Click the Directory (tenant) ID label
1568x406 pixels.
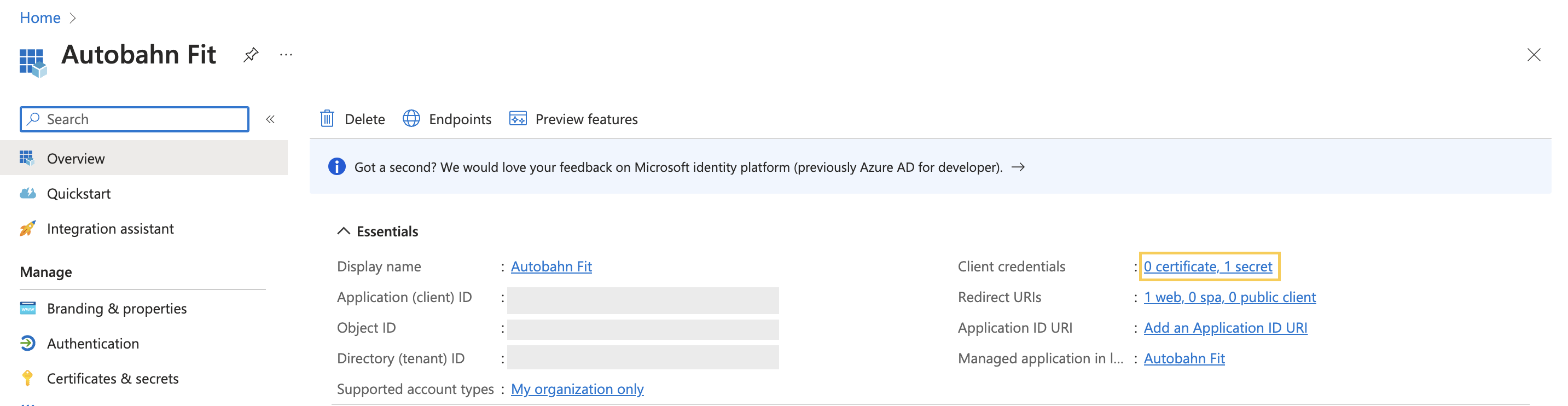(x=400, y=358)
